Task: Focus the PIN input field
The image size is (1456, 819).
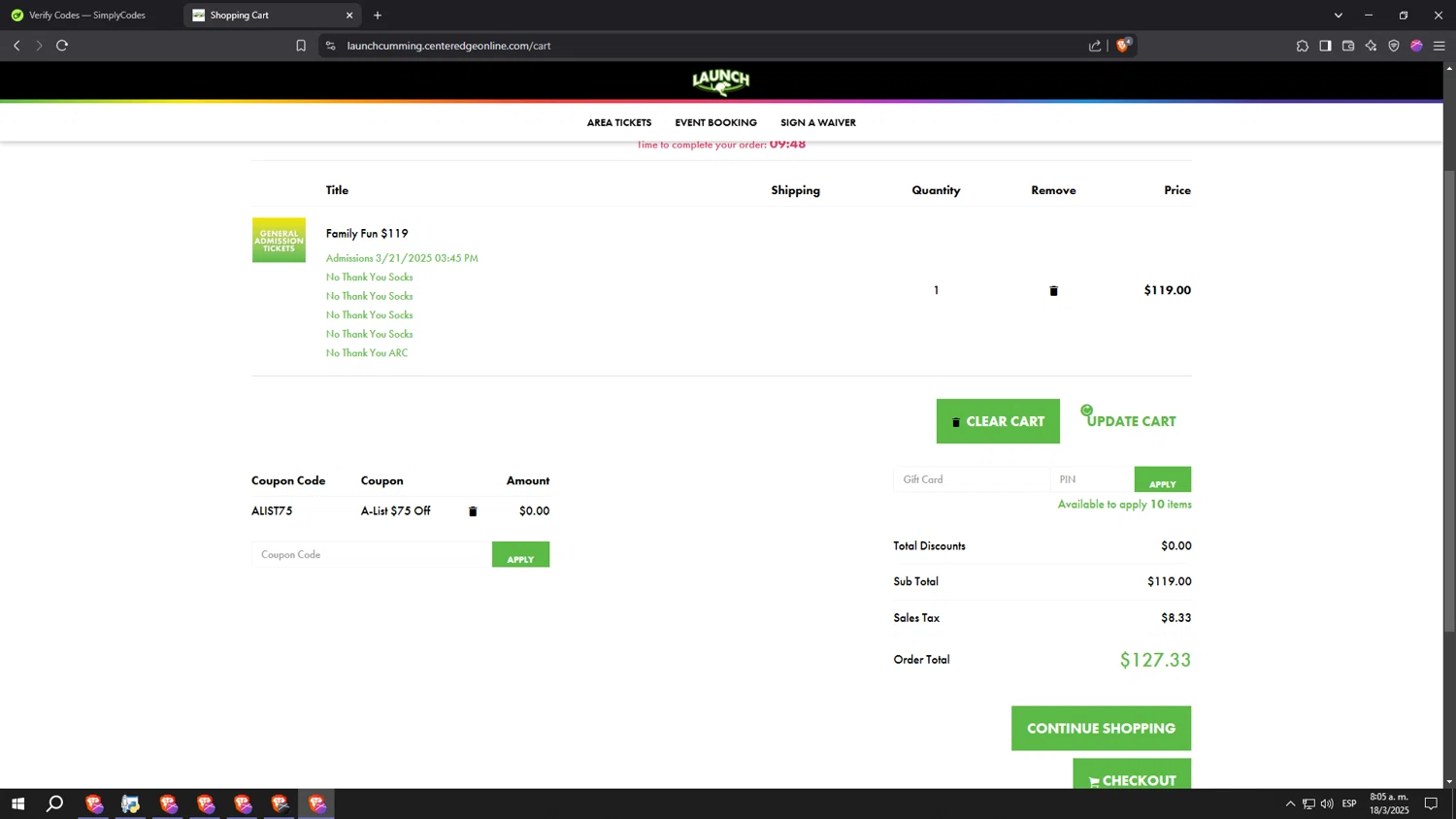Action: [x=1092, y=479]
